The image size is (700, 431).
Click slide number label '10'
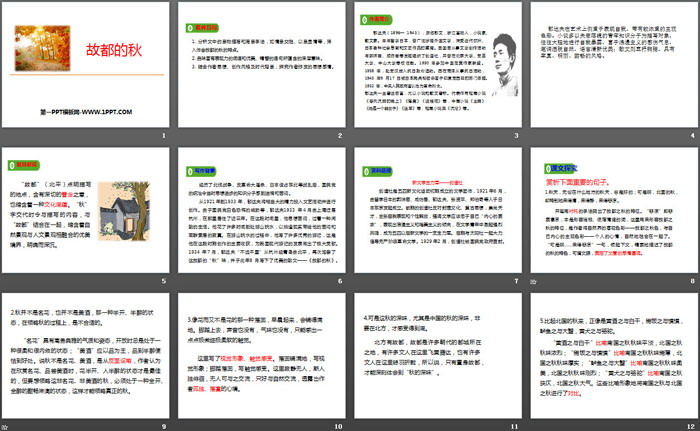pyautogui.click(x=338, y=427)
